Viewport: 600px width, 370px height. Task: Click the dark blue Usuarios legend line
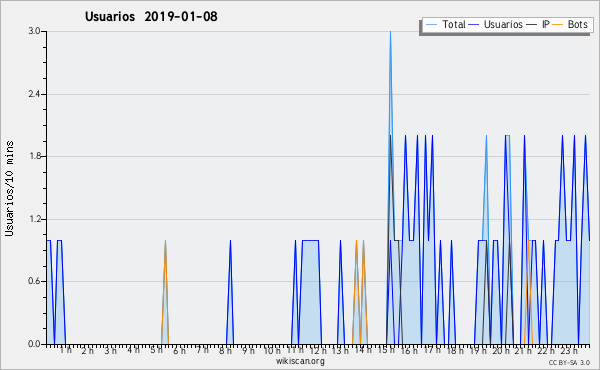tap(474, 25)
